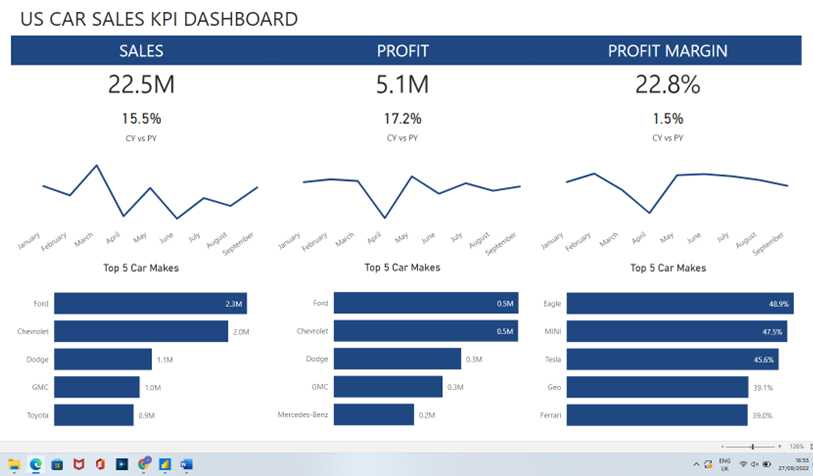The height and width of the screenshot is (476, 813).
Task: Open the clock and date flyout
Action: [793, 464]
